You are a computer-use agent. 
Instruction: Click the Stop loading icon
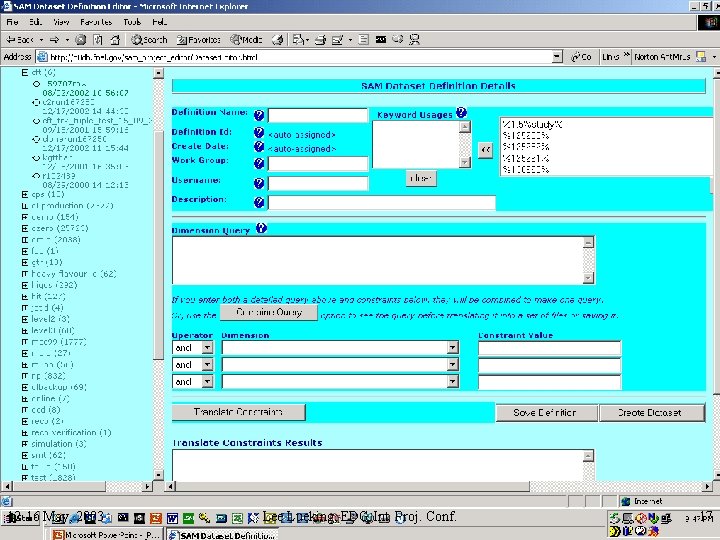tap(80, 40)
